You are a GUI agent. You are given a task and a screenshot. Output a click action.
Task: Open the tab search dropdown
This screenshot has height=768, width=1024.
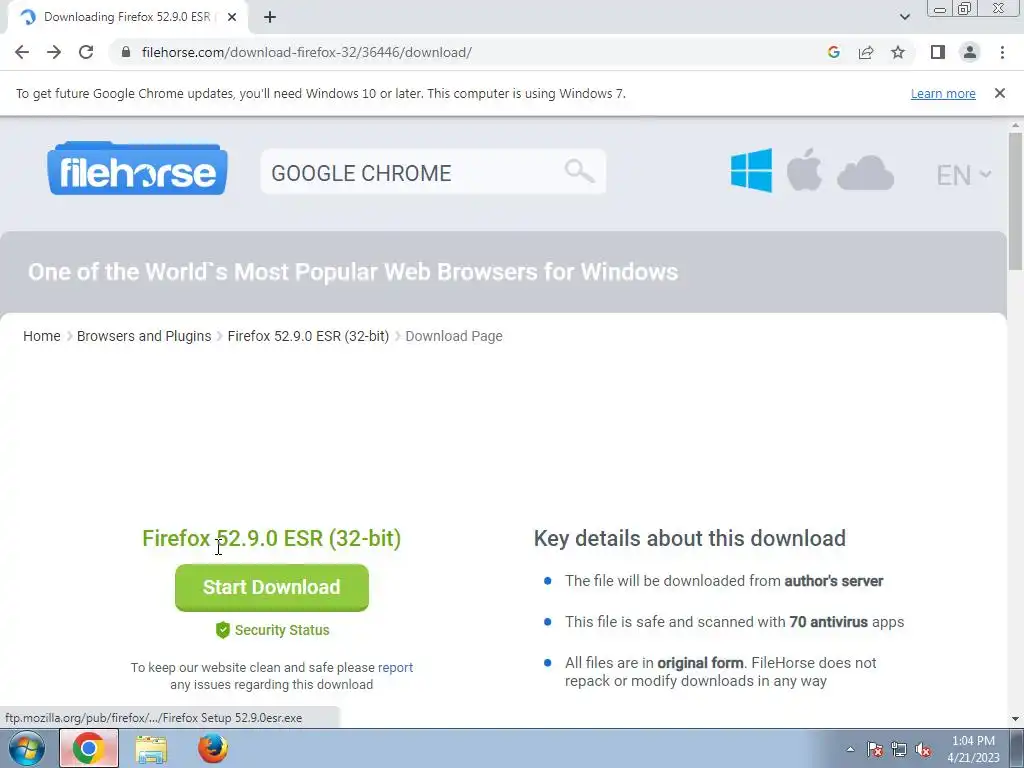tap(904, 17)
